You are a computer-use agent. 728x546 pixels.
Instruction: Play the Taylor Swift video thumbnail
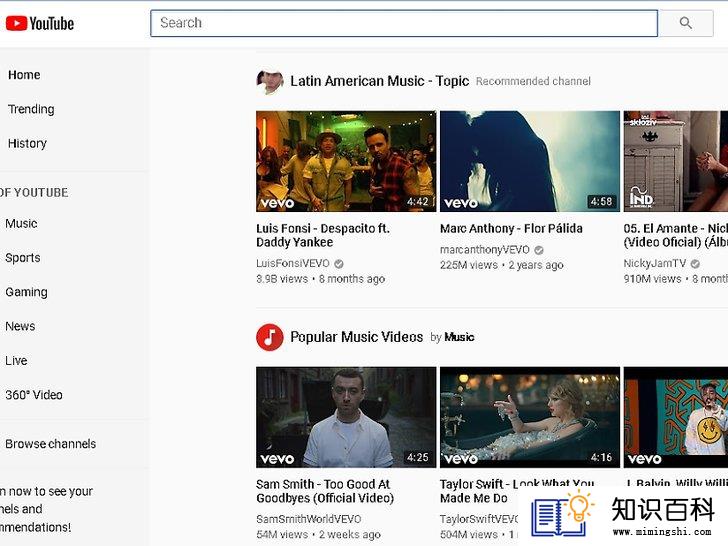(x=530, y=417)
